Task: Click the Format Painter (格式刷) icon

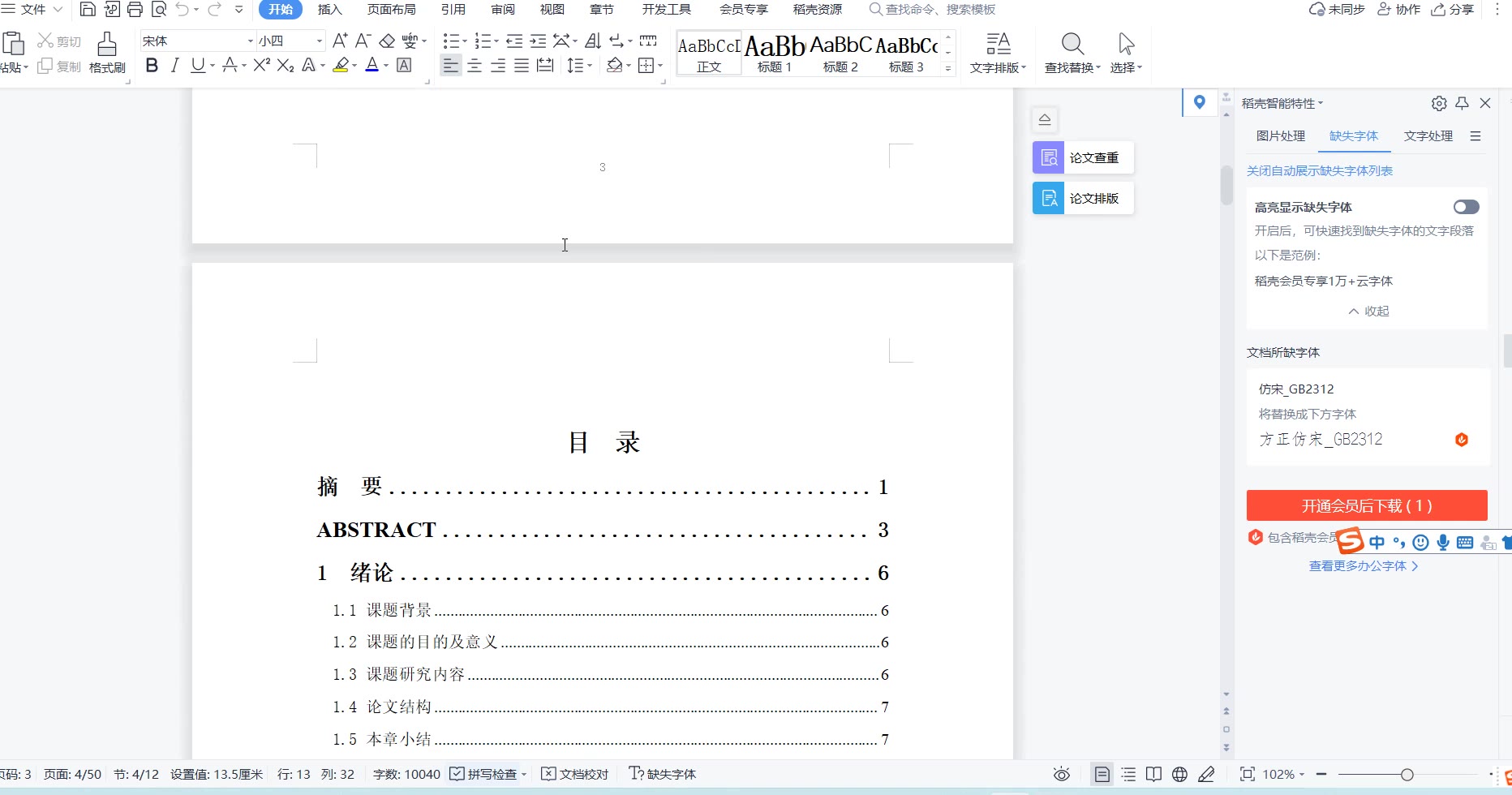Action: [x=107, y=52]
